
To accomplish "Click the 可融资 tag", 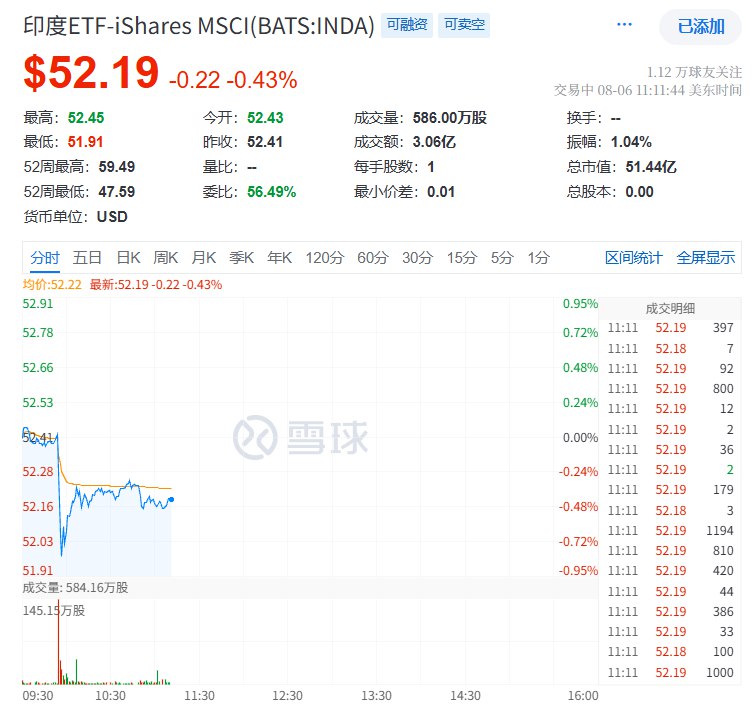I will pos(407,25).
